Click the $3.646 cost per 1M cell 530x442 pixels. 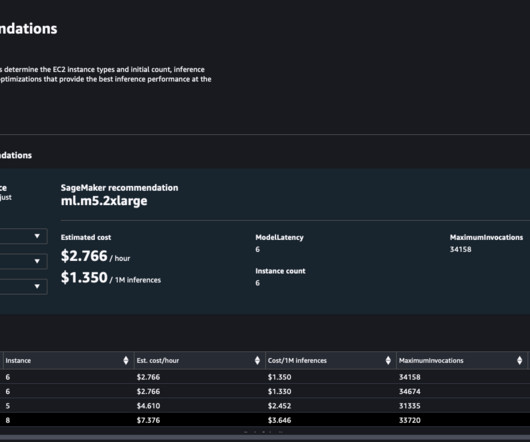(280, 420)
